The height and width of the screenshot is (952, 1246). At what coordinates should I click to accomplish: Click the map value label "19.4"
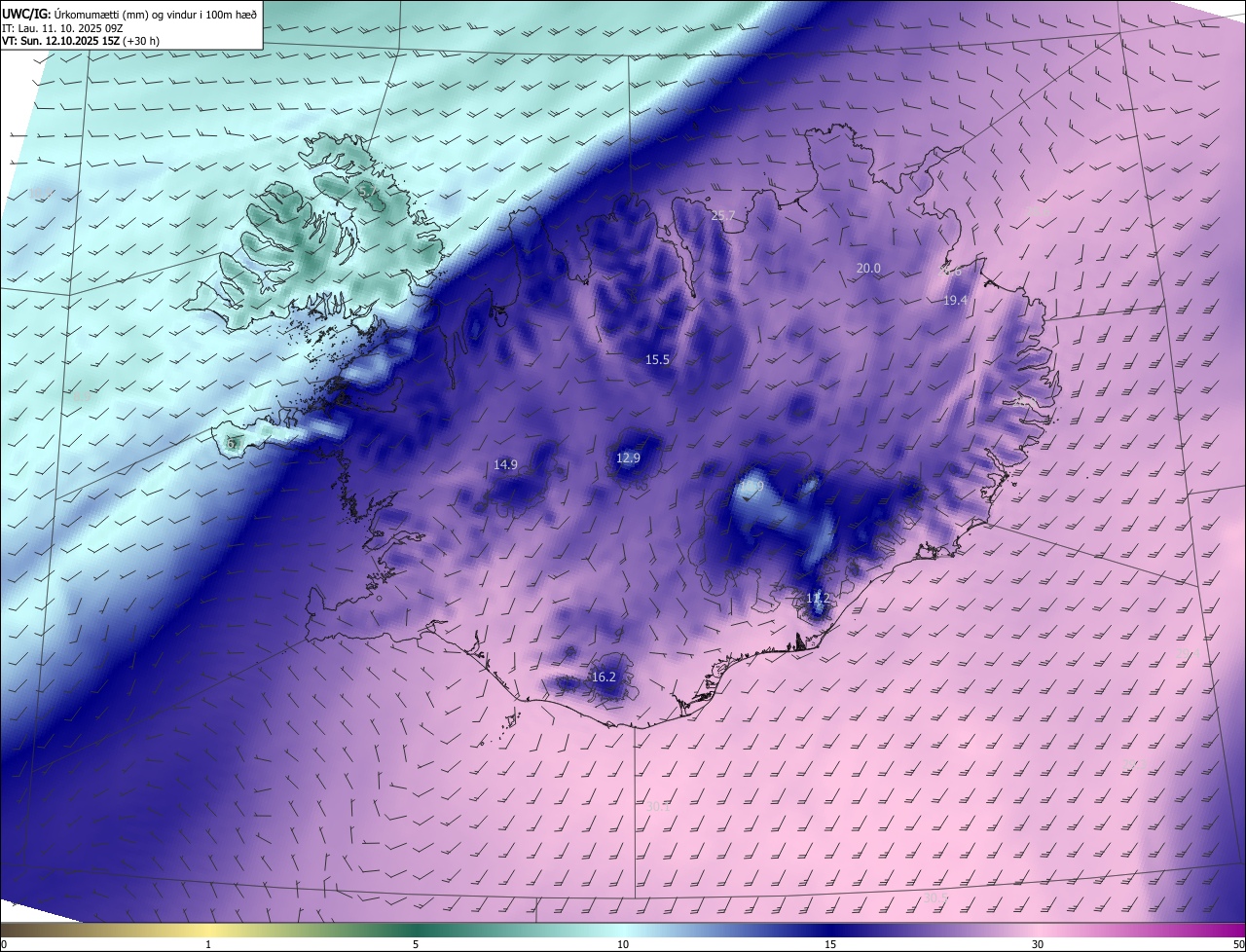tap(955, 300)
